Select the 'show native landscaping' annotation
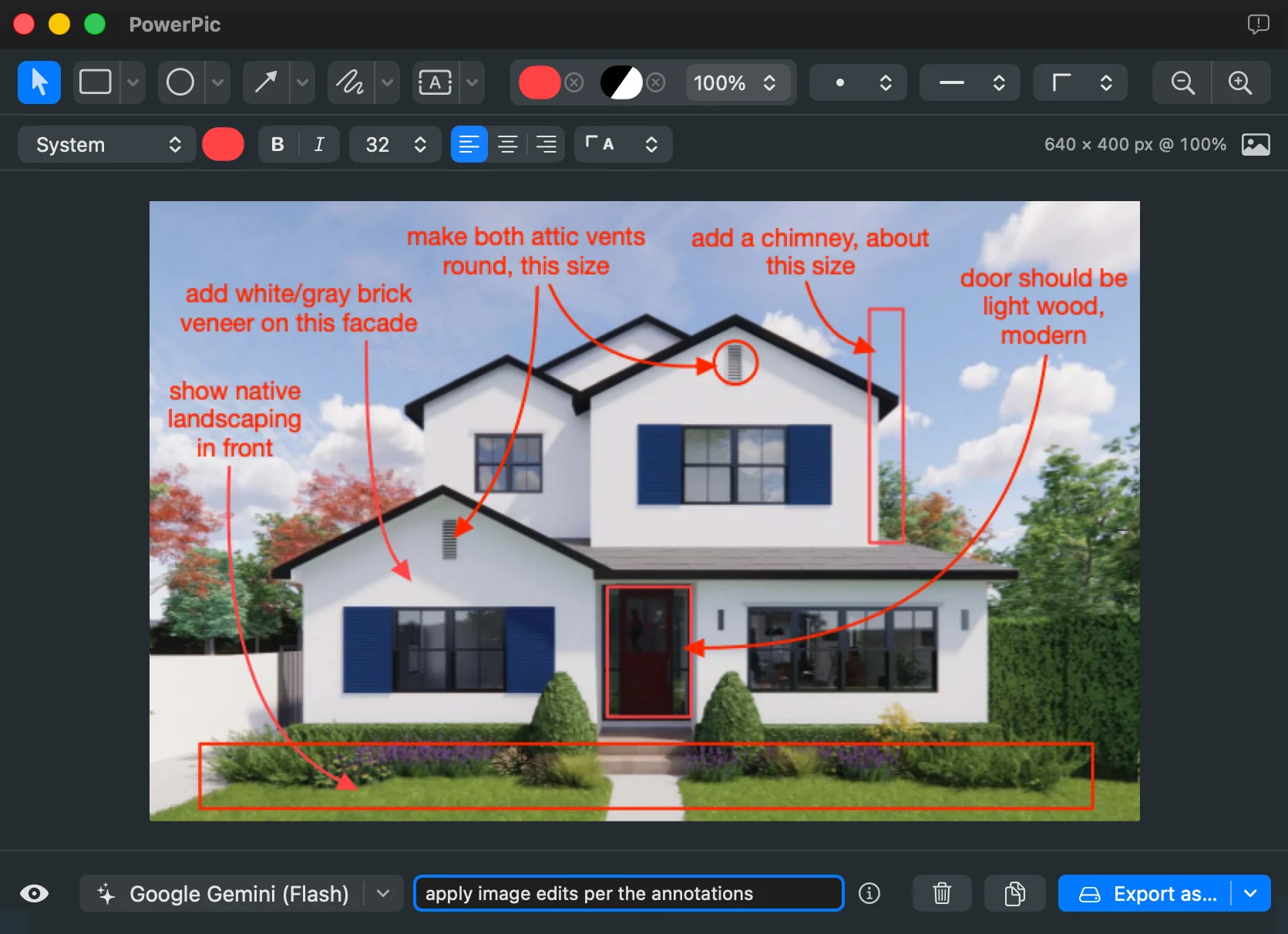Viewport: 1288px width, 934px height. pyautogui.click(x=234, y=418)
